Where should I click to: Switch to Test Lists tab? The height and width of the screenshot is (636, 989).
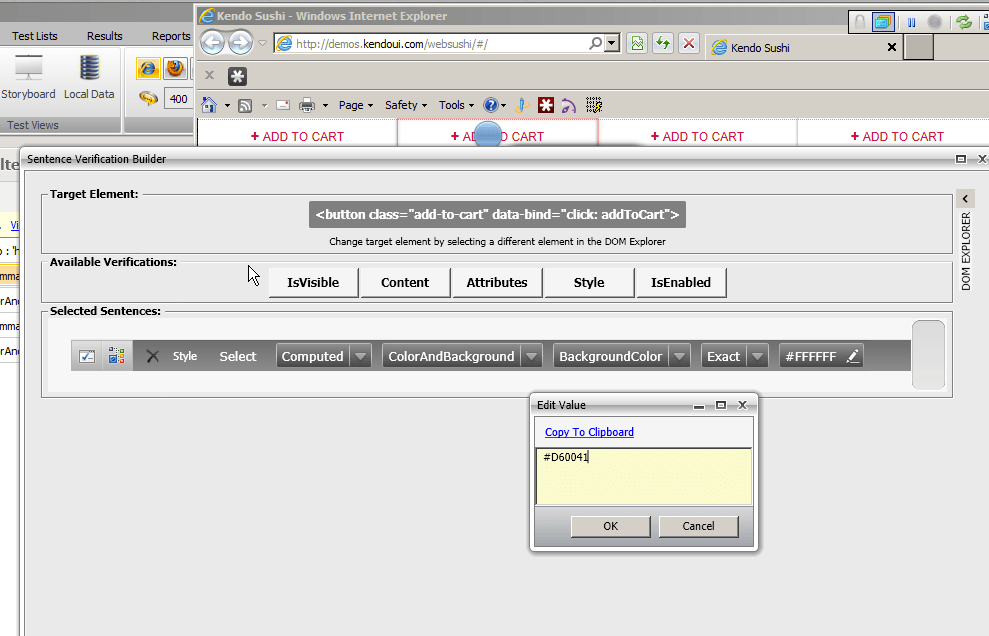coord(35,36)
